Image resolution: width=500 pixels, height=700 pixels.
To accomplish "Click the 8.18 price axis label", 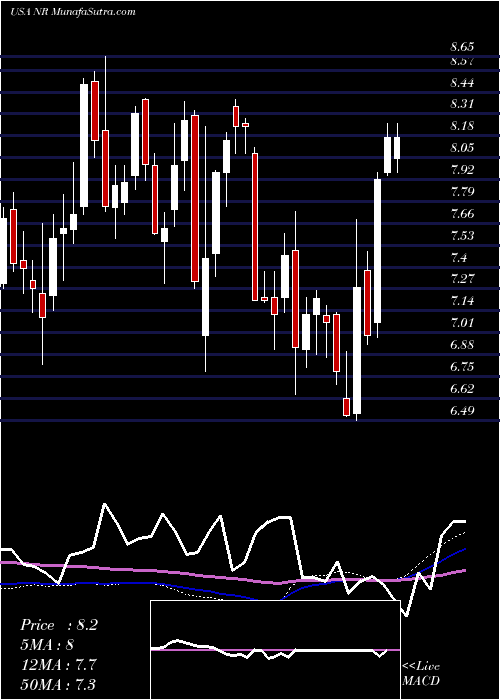I will pos(462,126).
